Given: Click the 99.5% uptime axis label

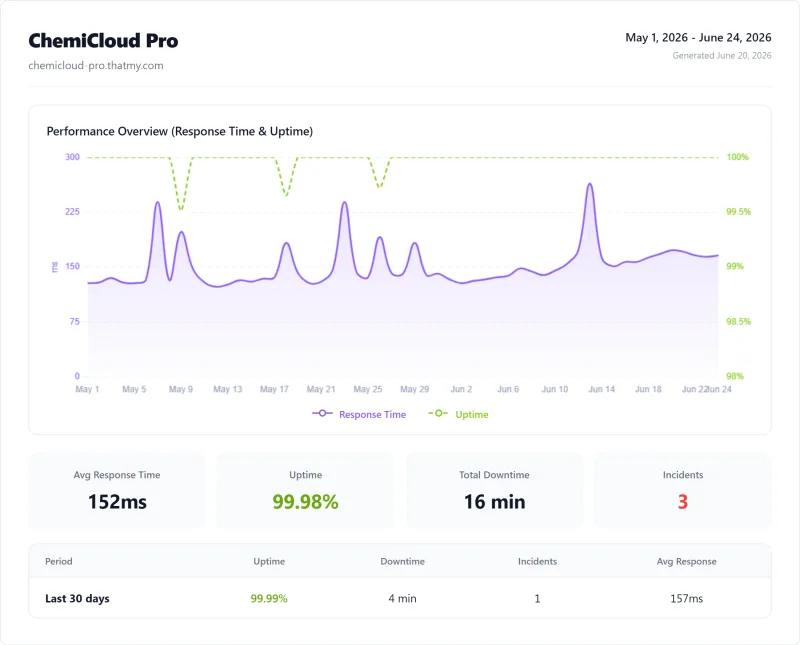Looking at the screenshot, I should click(x=738, y=212).
